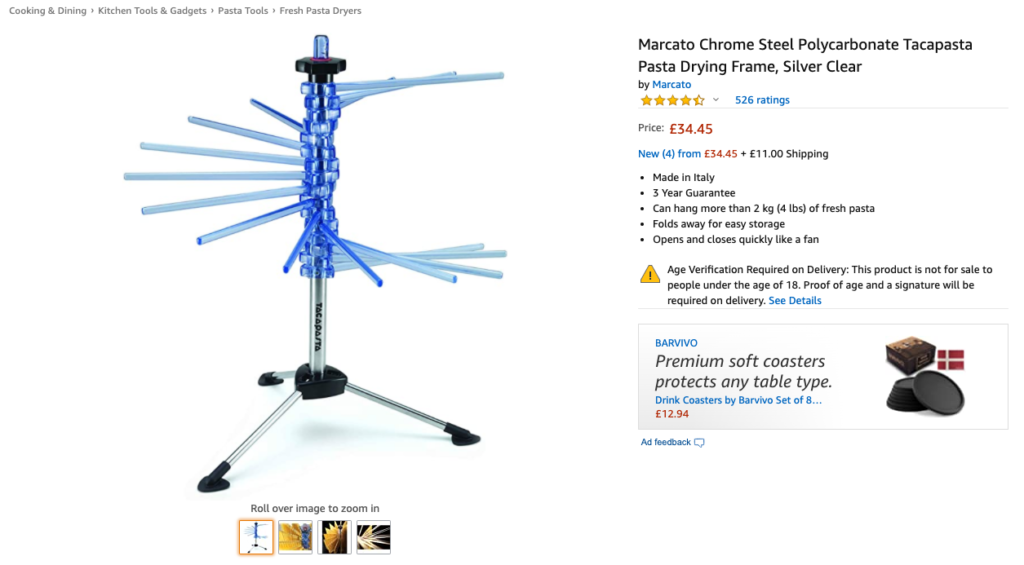Open the Cooking & Dining breadcrumb
This screenshot has height=565, width=1024.
tap(48, 10)
